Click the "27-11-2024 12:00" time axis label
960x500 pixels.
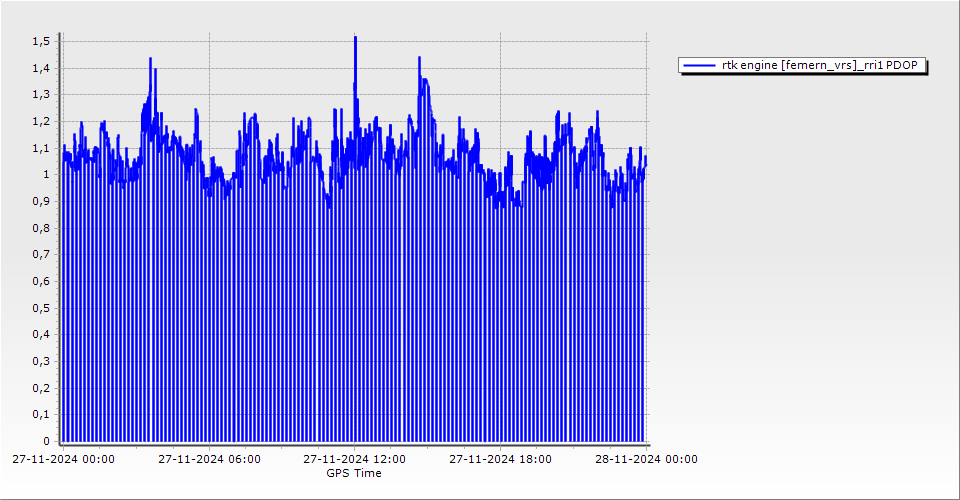coord(354,460)
